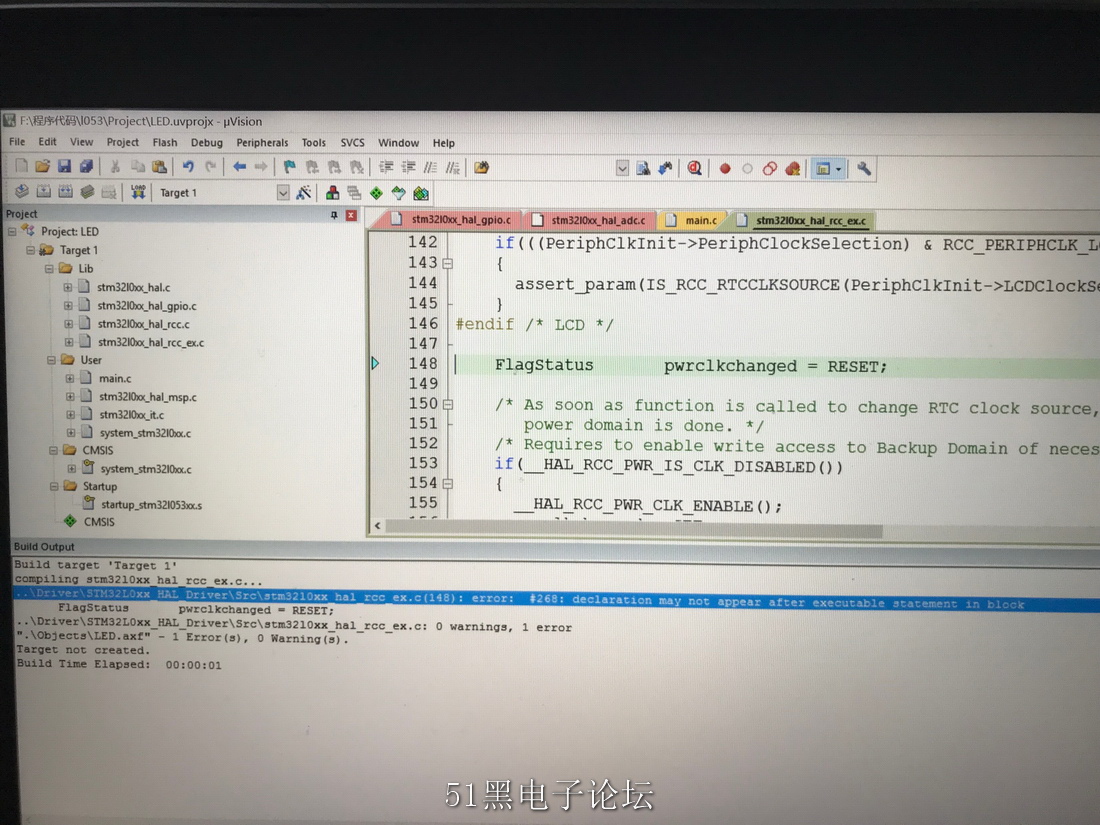Open the Peripherals menu

[262, 142]
